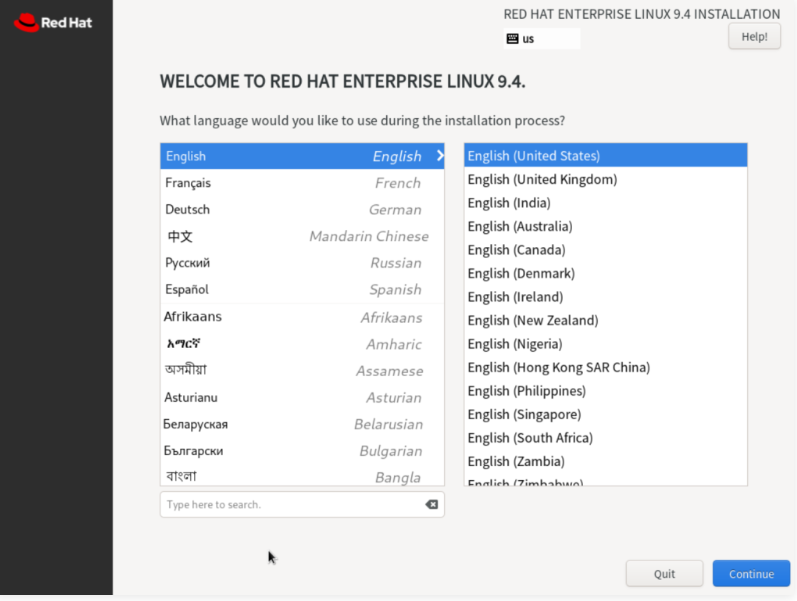Select Deutsch (German) language
Screen dimensions: 797x601
click(302, 209)
